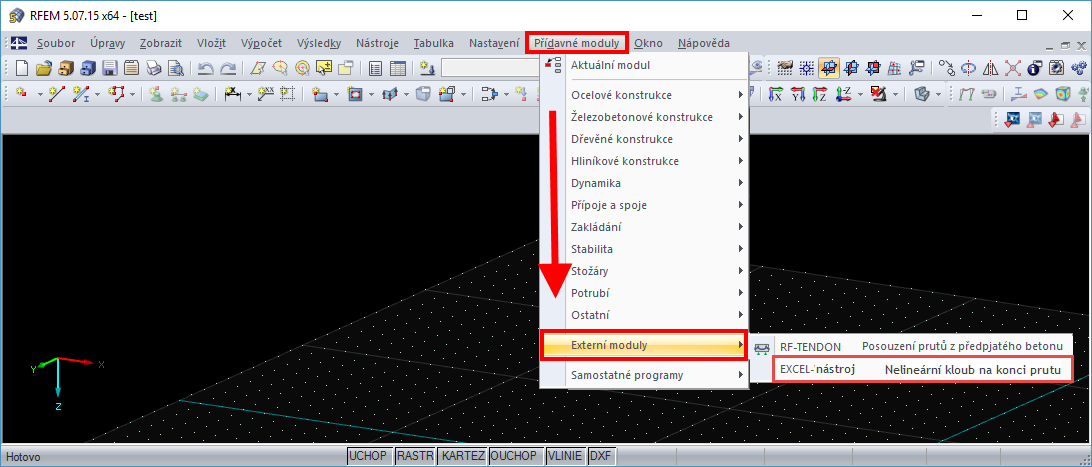1092x467 pixels.
Task: Print with the printer icon
Action: pyautogui.click(x=153, y=68)
